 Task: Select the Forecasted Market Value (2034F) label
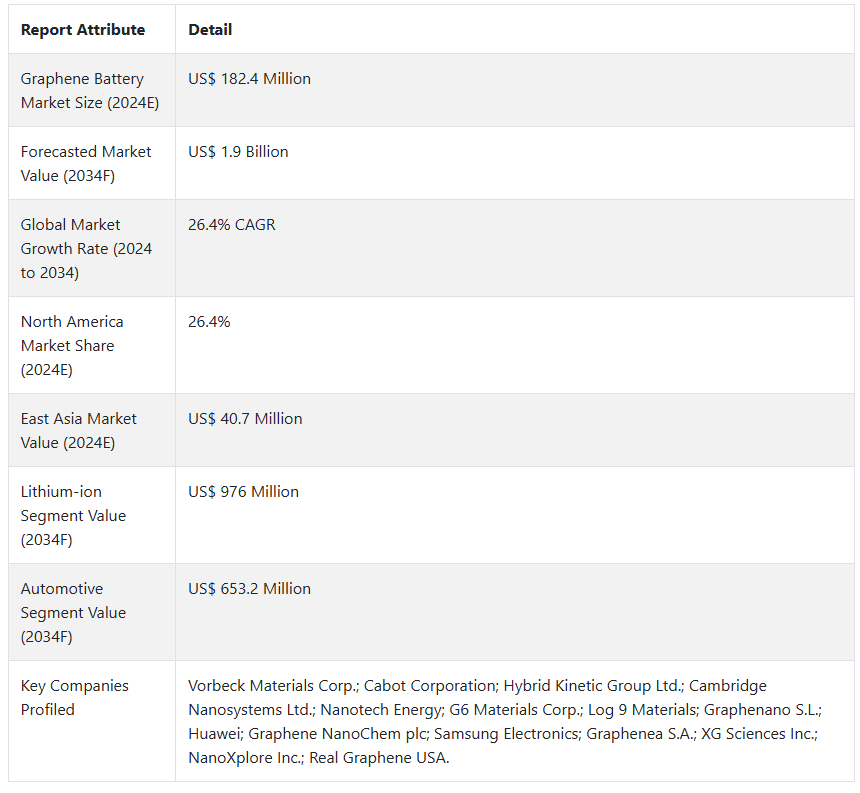click(86, 163)
